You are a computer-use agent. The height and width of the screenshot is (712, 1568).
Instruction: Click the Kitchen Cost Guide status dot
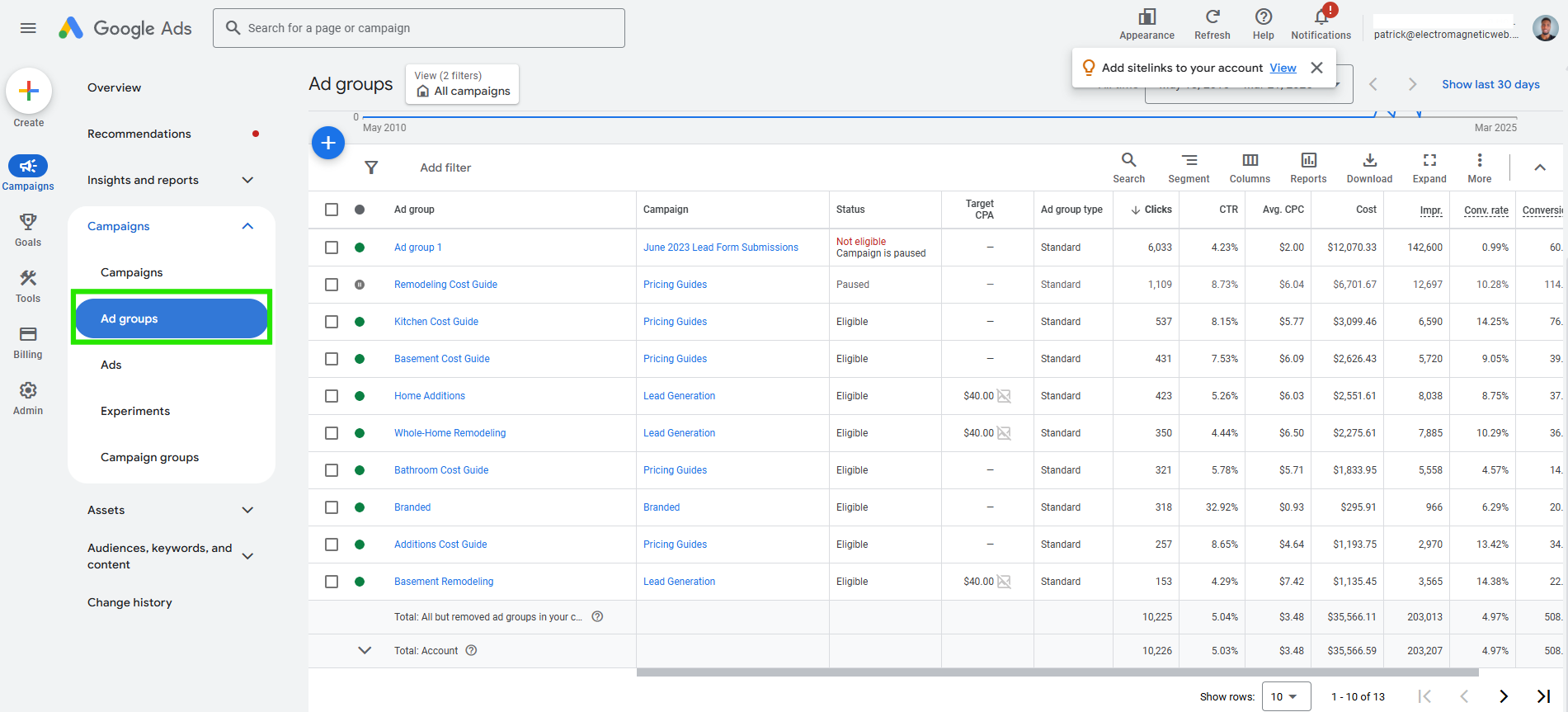coord(360,322)
